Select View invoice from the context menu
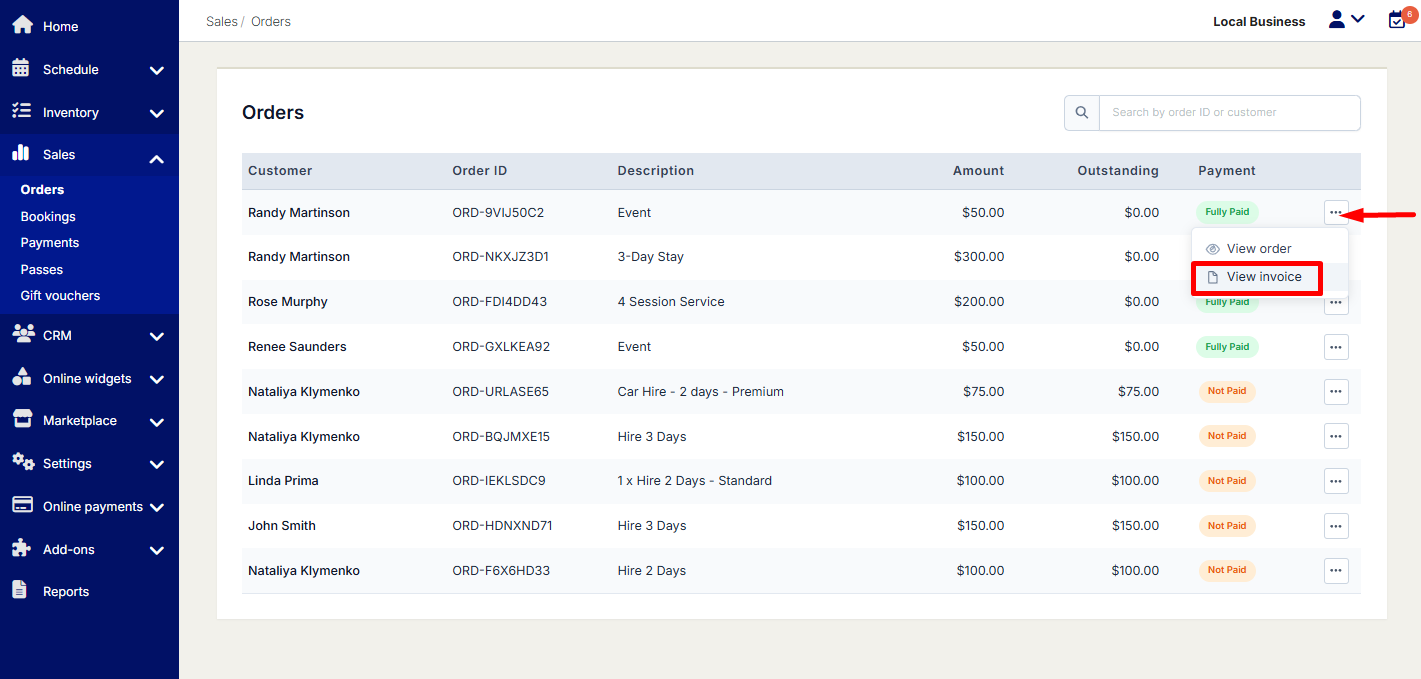This screenshot has height=679, width=1421. (1263, 277)
